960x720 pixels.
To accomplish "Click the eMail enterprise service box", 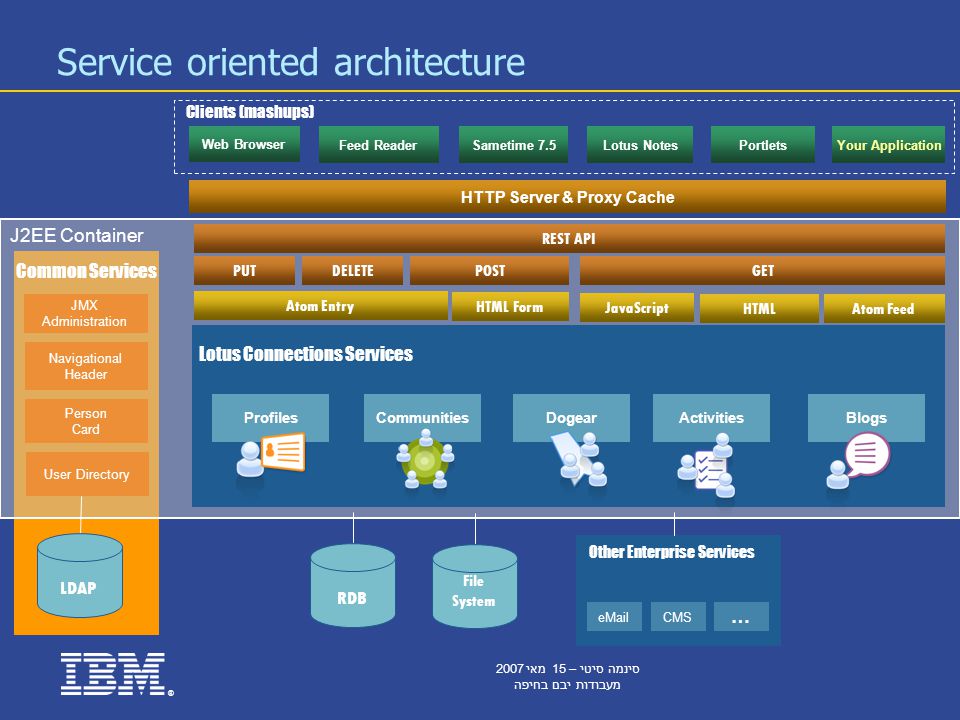I will coord(614,617).
